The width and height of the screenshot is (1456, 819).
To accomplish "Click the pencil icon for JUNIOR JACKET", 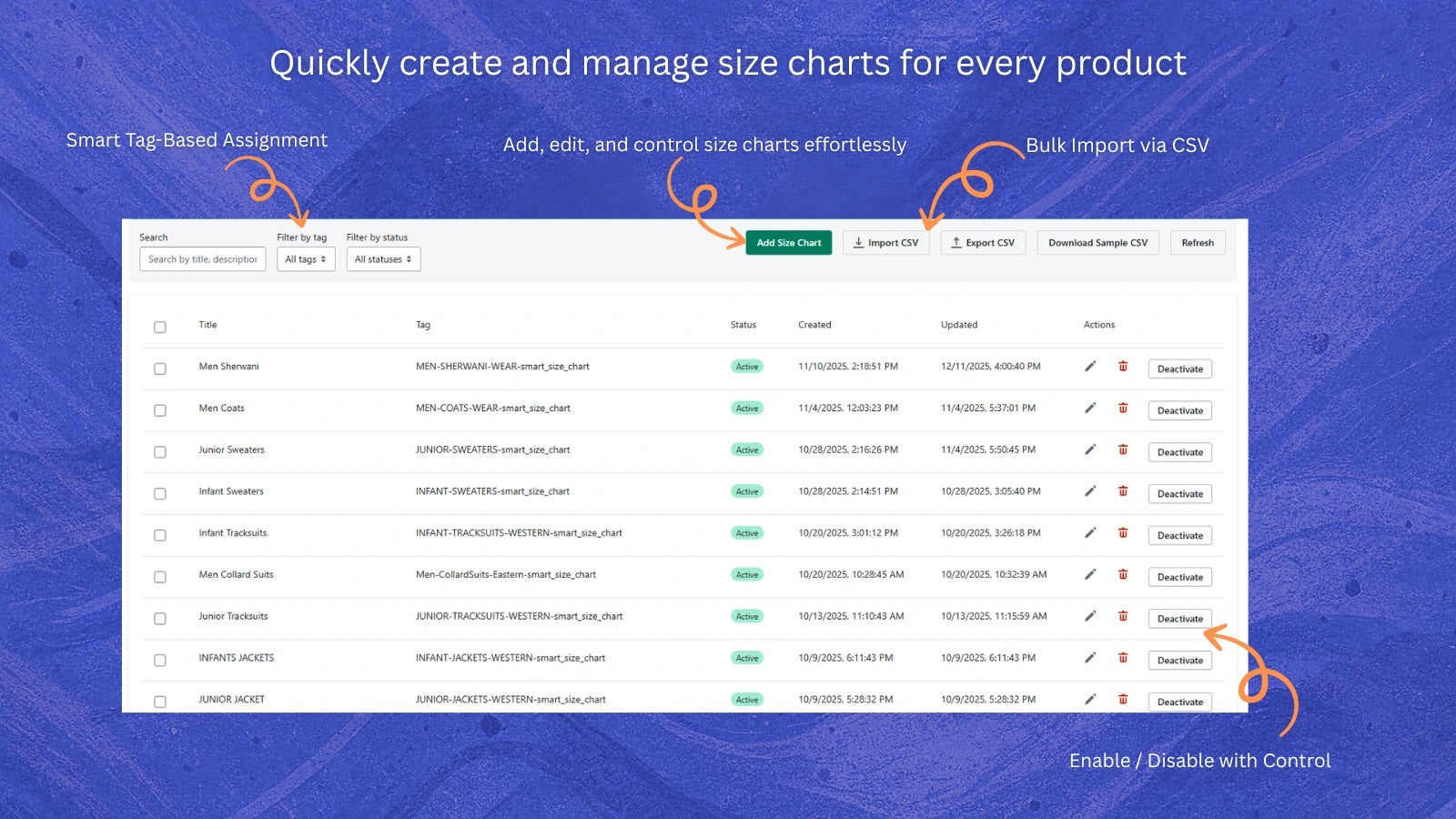I will point(1090,700).
